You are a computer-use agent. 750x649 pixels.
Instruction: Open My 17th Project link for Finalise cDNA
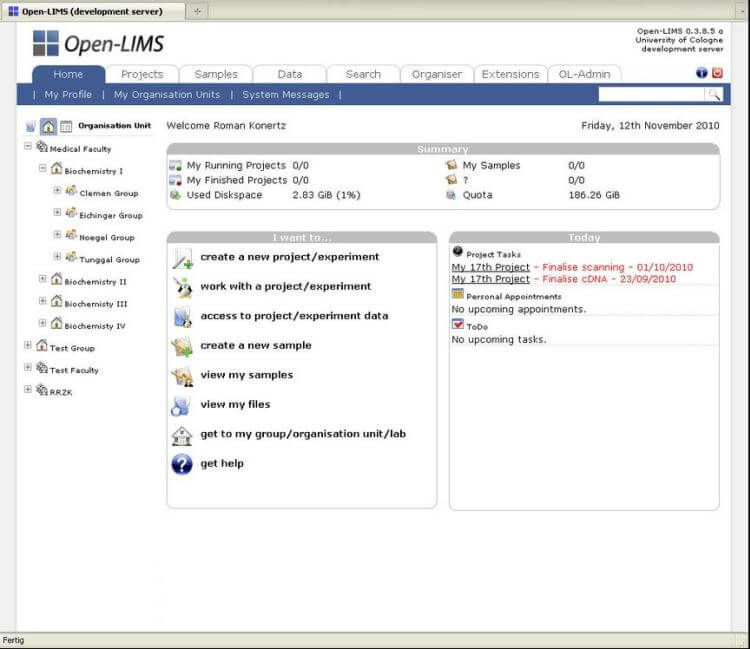point(491,279)
